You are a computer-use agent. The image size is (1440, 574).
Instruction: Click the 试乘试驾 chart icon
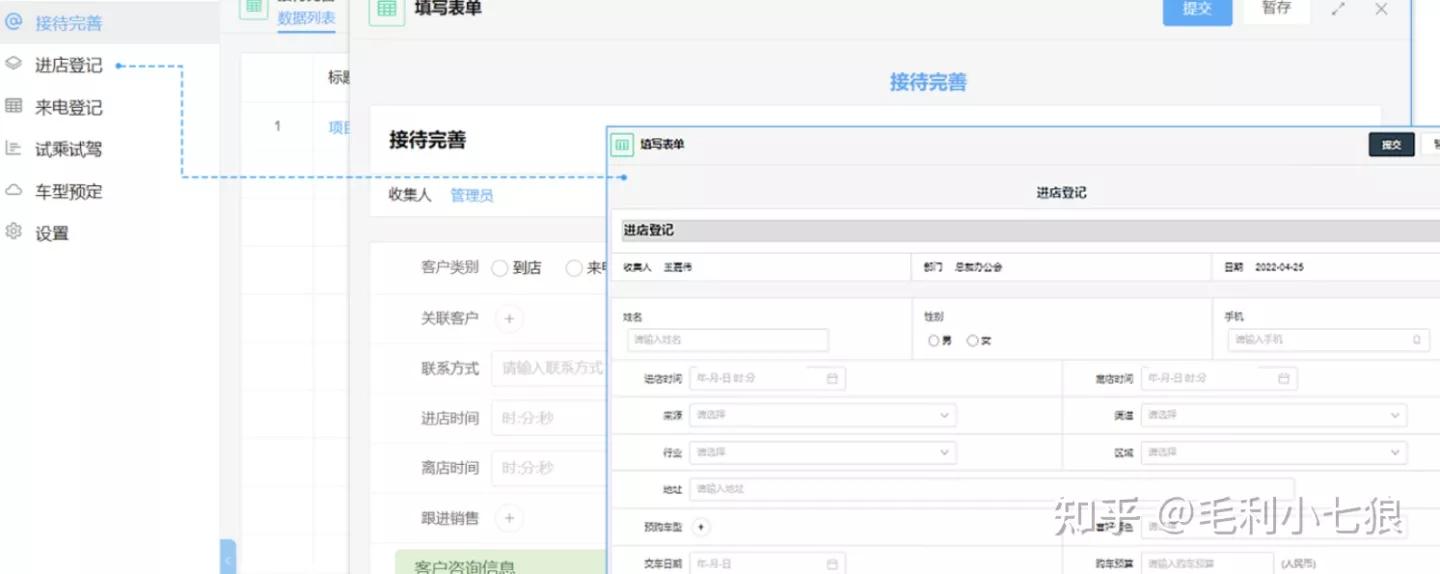pos(13,148)
